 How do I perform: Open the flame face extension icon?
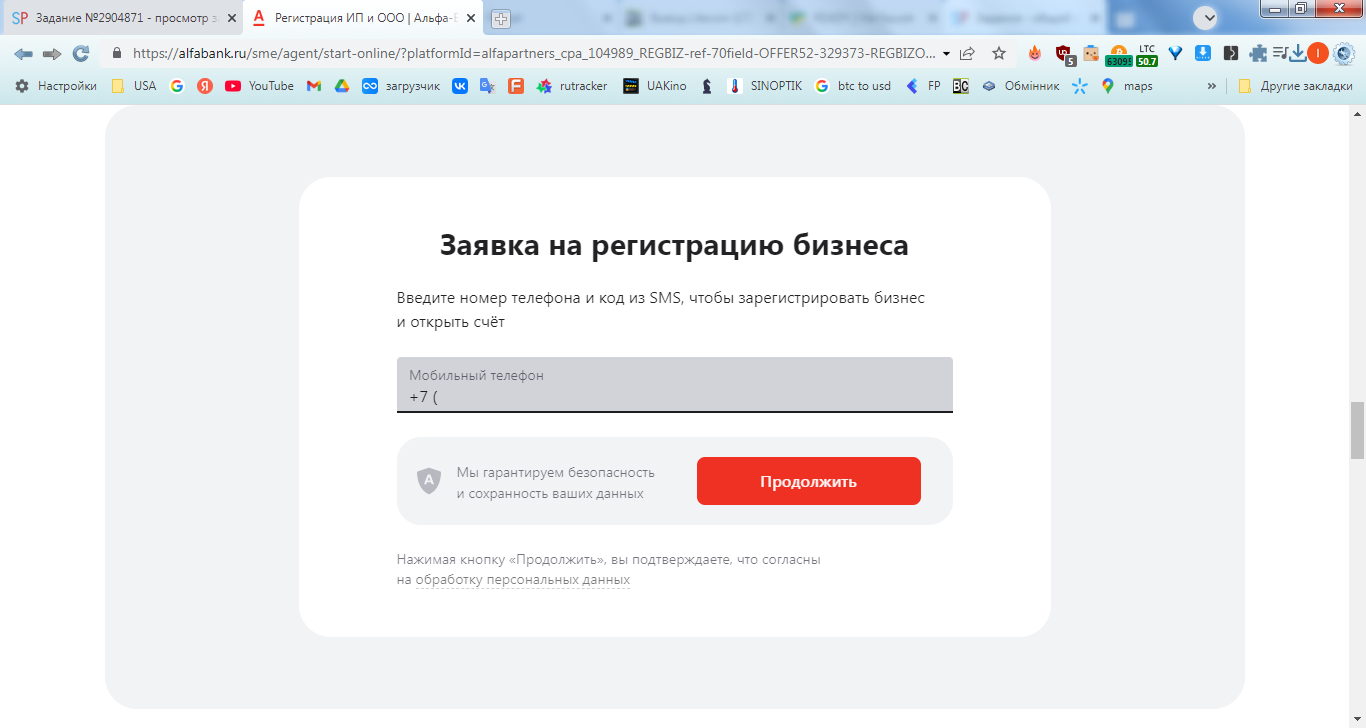click(1035, 53)
